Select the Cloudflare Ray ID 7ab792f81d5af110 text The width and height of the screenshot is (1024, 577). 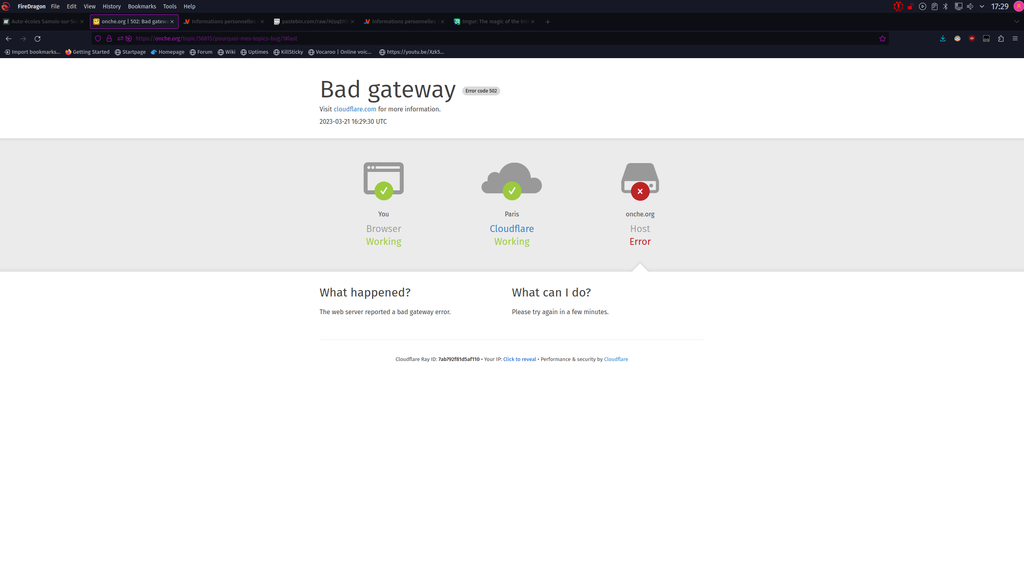tap(458, 359)
